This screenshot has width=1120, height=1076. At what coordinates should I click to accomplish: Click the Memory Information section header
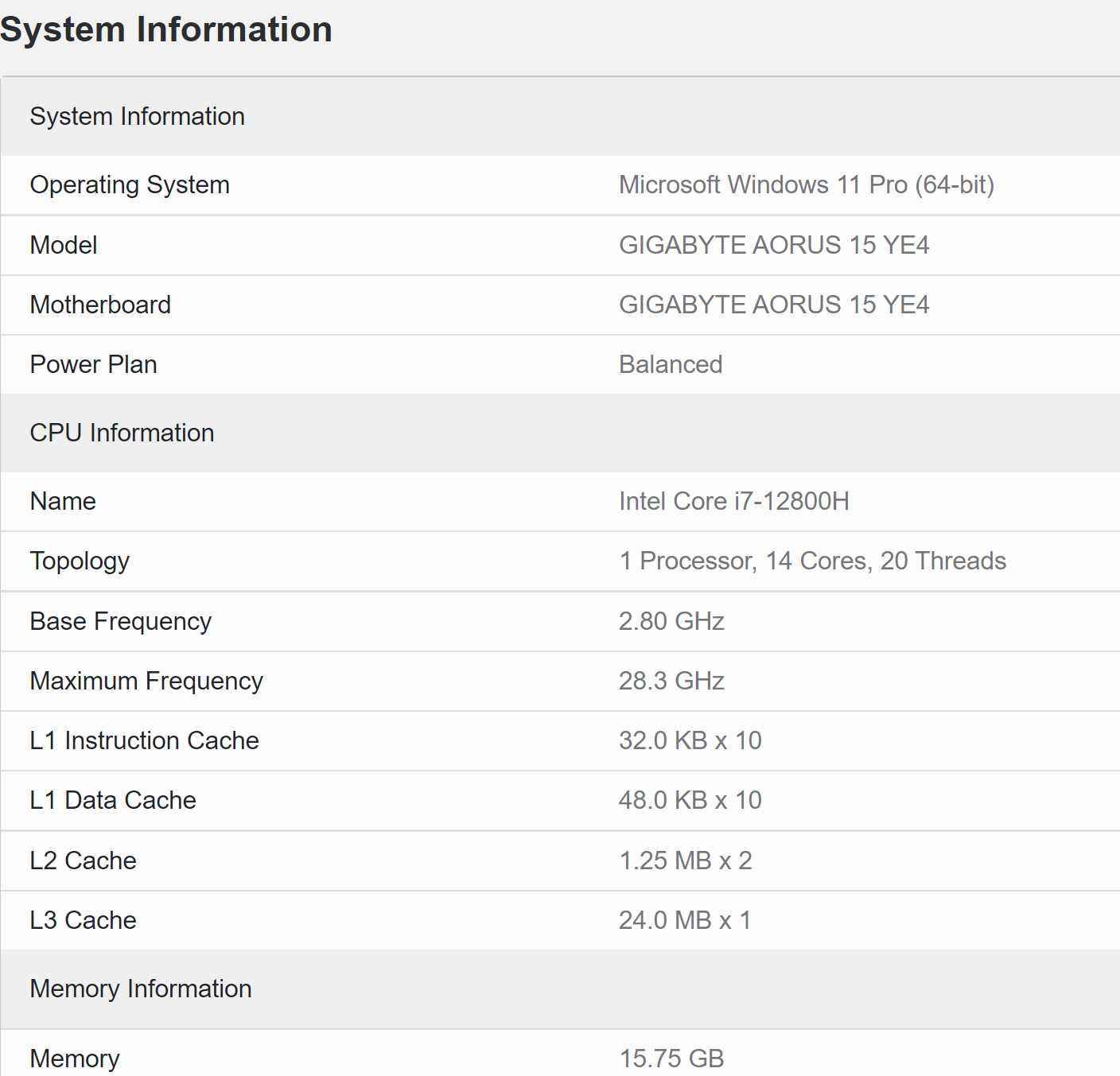[141, 989]
